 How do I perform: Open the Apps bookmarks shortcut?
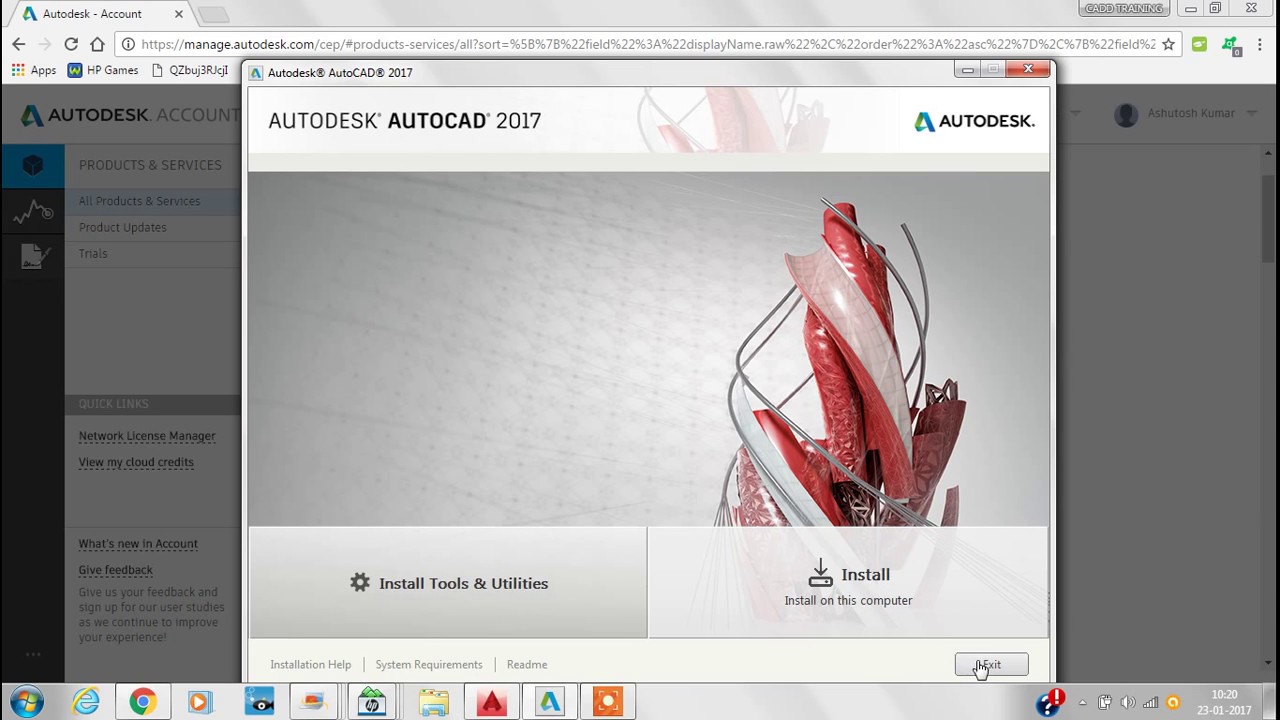pos(34,70)
